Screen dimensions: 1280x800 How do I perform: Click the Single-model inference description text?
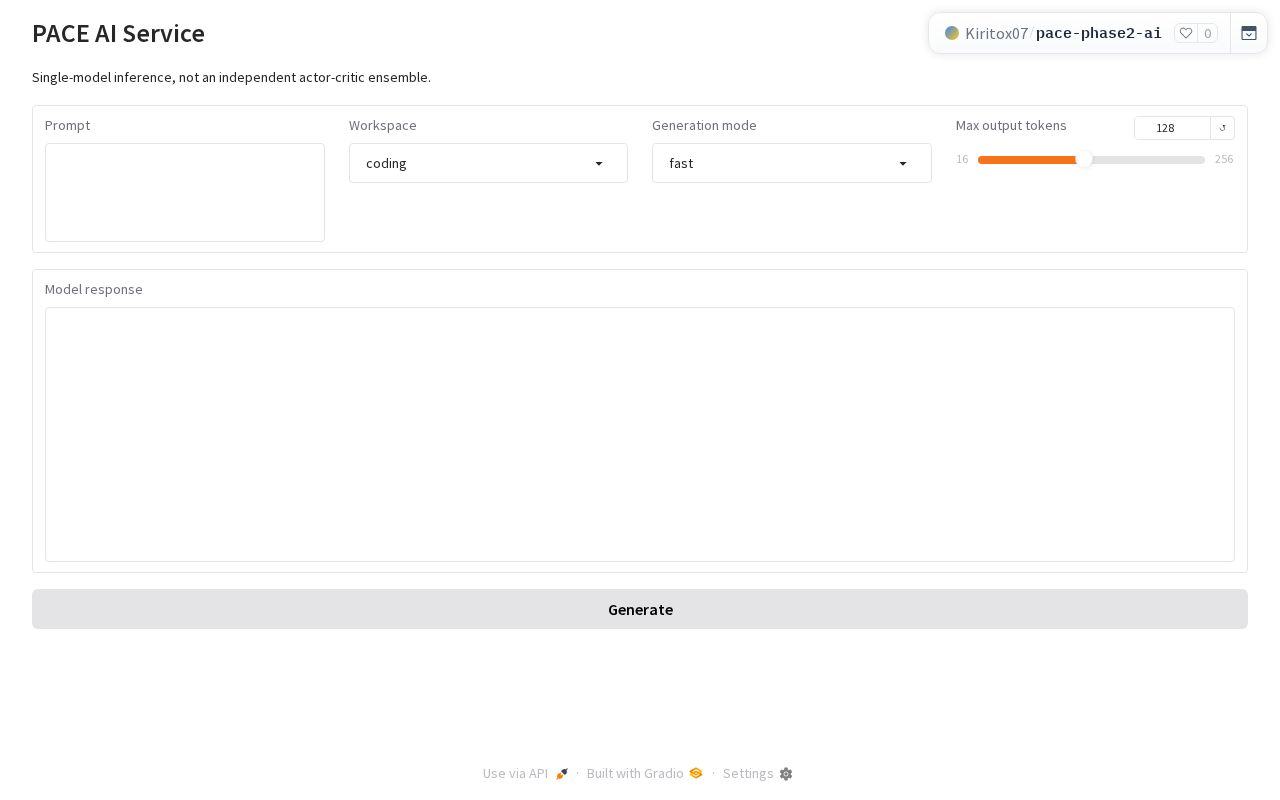click(231, 77)
